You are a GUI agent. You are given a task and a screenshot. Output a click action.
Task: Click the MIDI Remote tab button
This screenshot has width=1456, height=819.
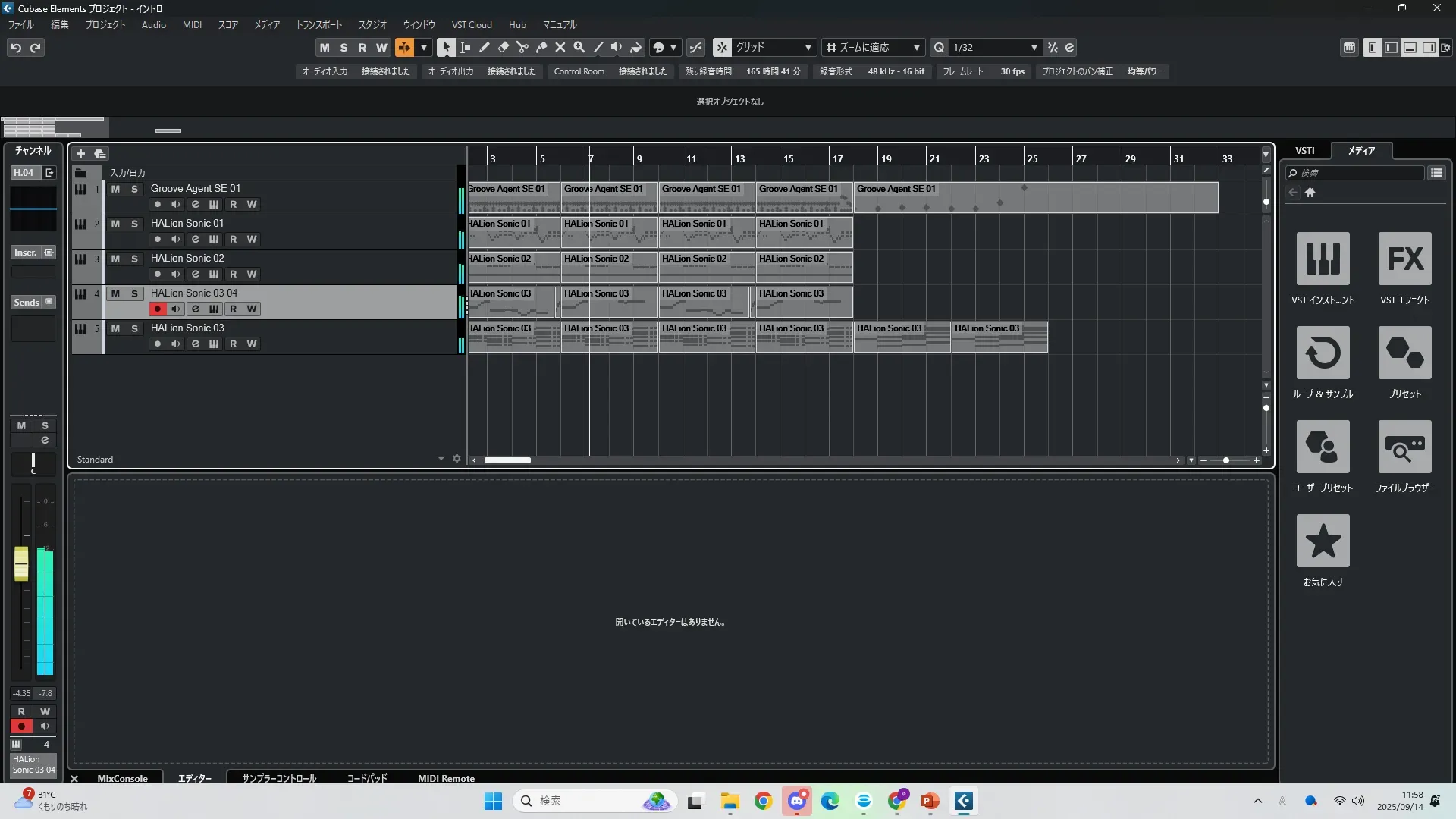pyautogui.click(x=446, y=778)
